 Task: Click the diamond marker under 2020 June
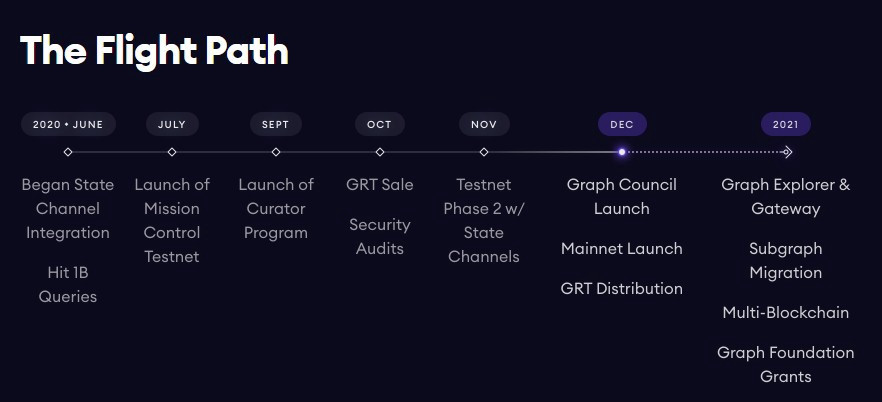(68, 152)
